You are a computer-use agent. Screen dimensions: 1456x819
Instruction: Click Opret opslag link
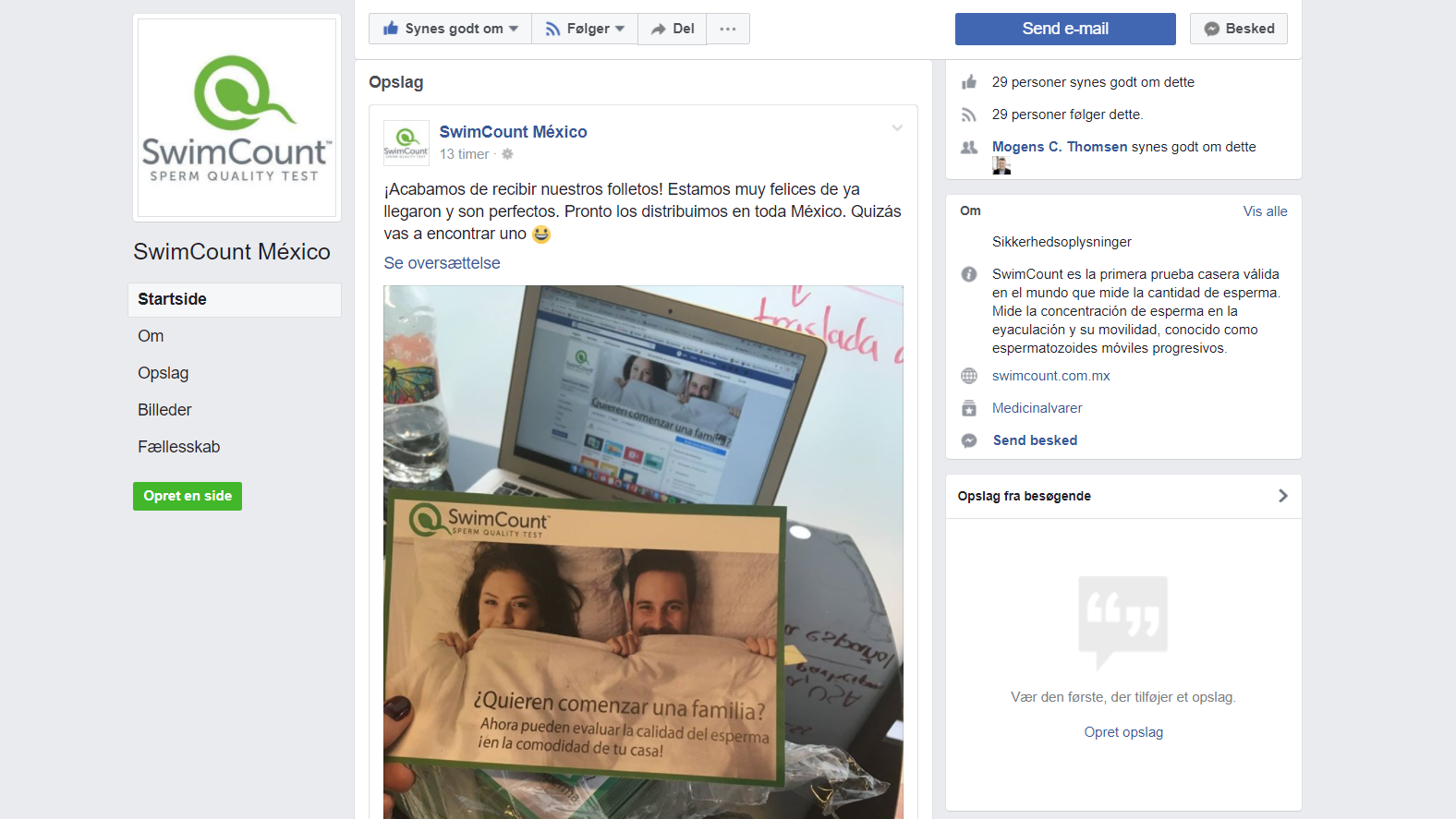1123,732
